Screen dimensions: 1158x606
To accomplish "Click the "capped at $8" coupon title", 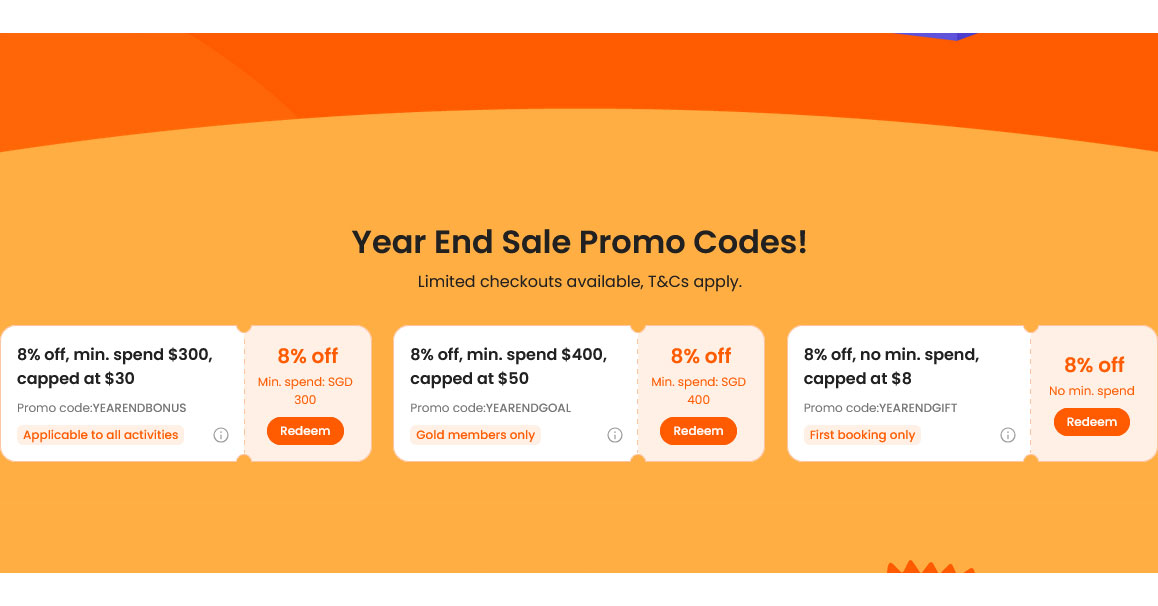I will 891,366.
